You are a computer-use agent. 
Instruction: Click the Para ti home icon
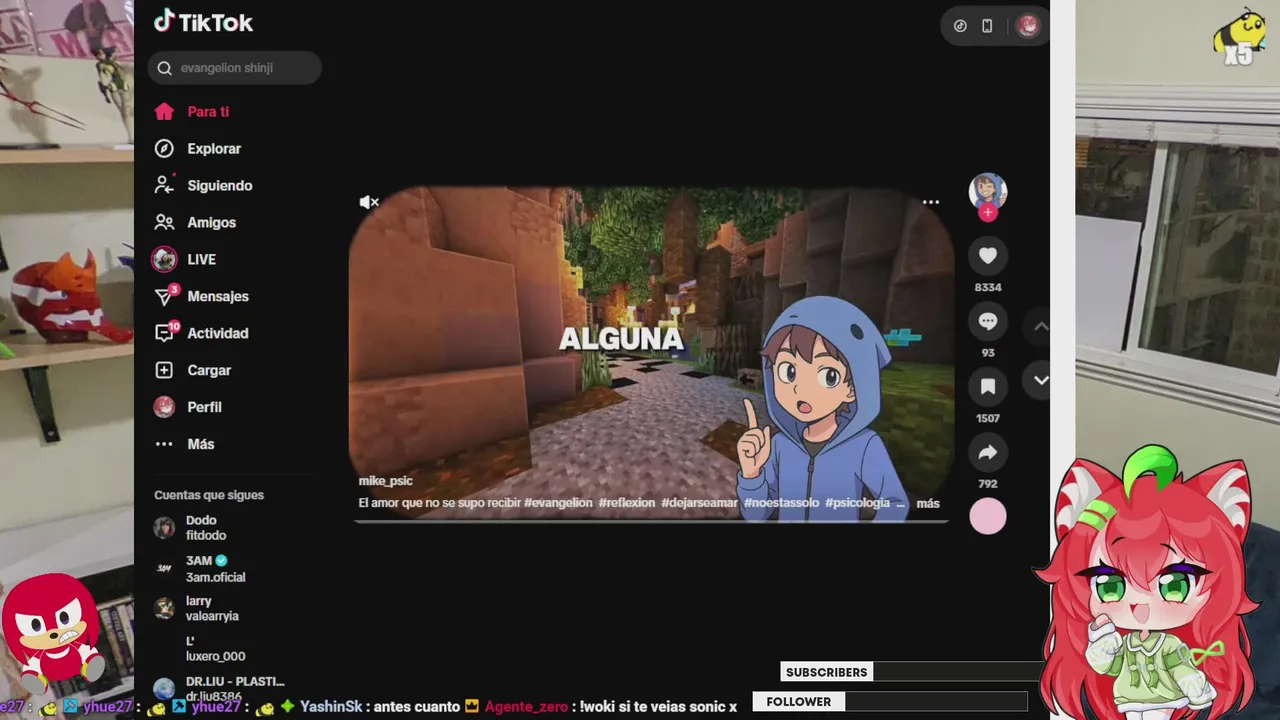pyautogui.click(x=164, y=112)
